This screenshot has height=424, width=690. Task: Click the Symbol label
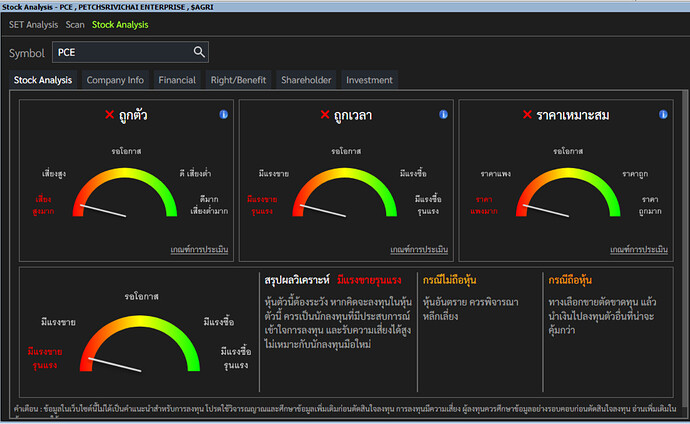[27, 53]
